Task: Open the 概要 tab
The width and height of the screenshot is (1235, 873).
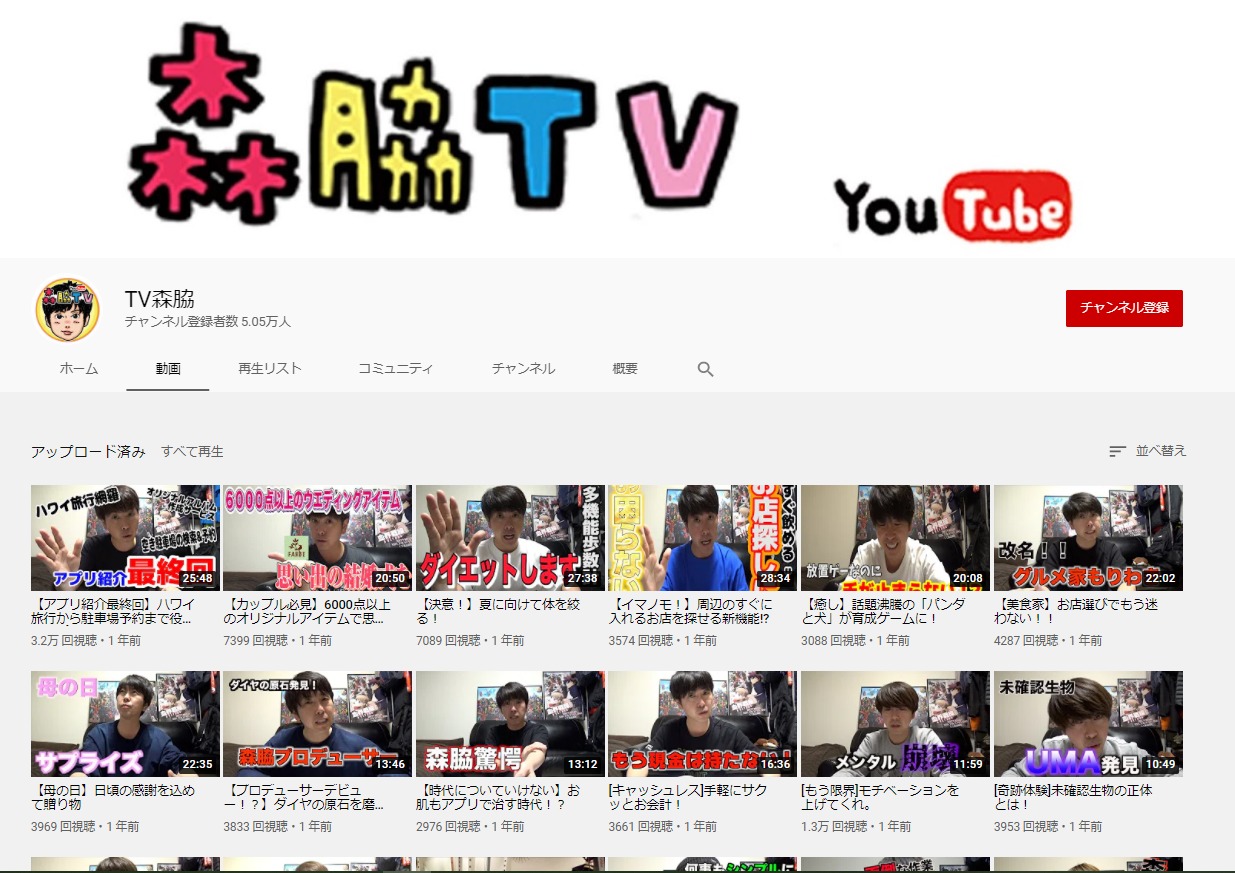Action: [x=625, y=368]
